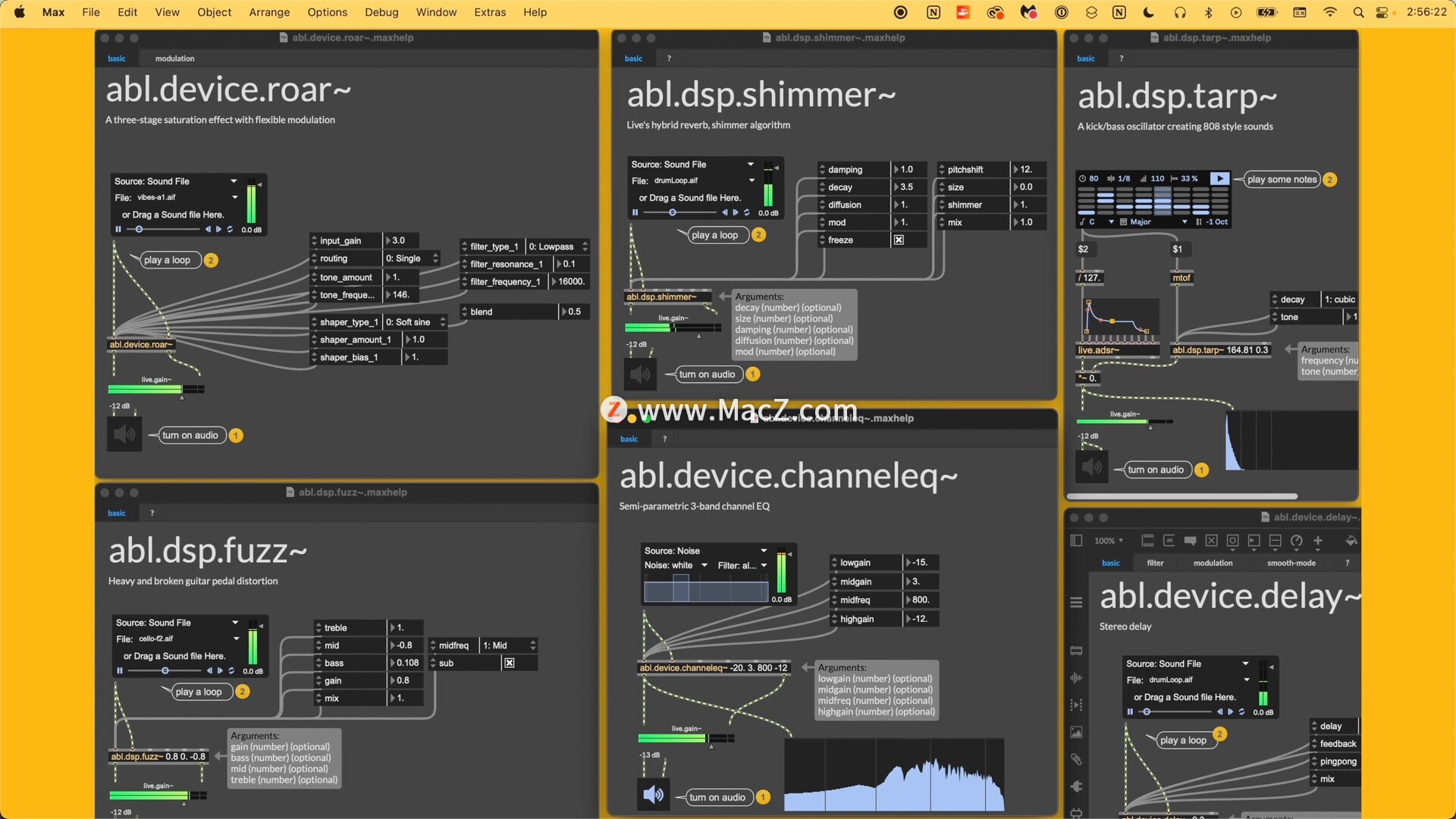Toggle the sub checkbox in fuzz window

pos(510,663)
